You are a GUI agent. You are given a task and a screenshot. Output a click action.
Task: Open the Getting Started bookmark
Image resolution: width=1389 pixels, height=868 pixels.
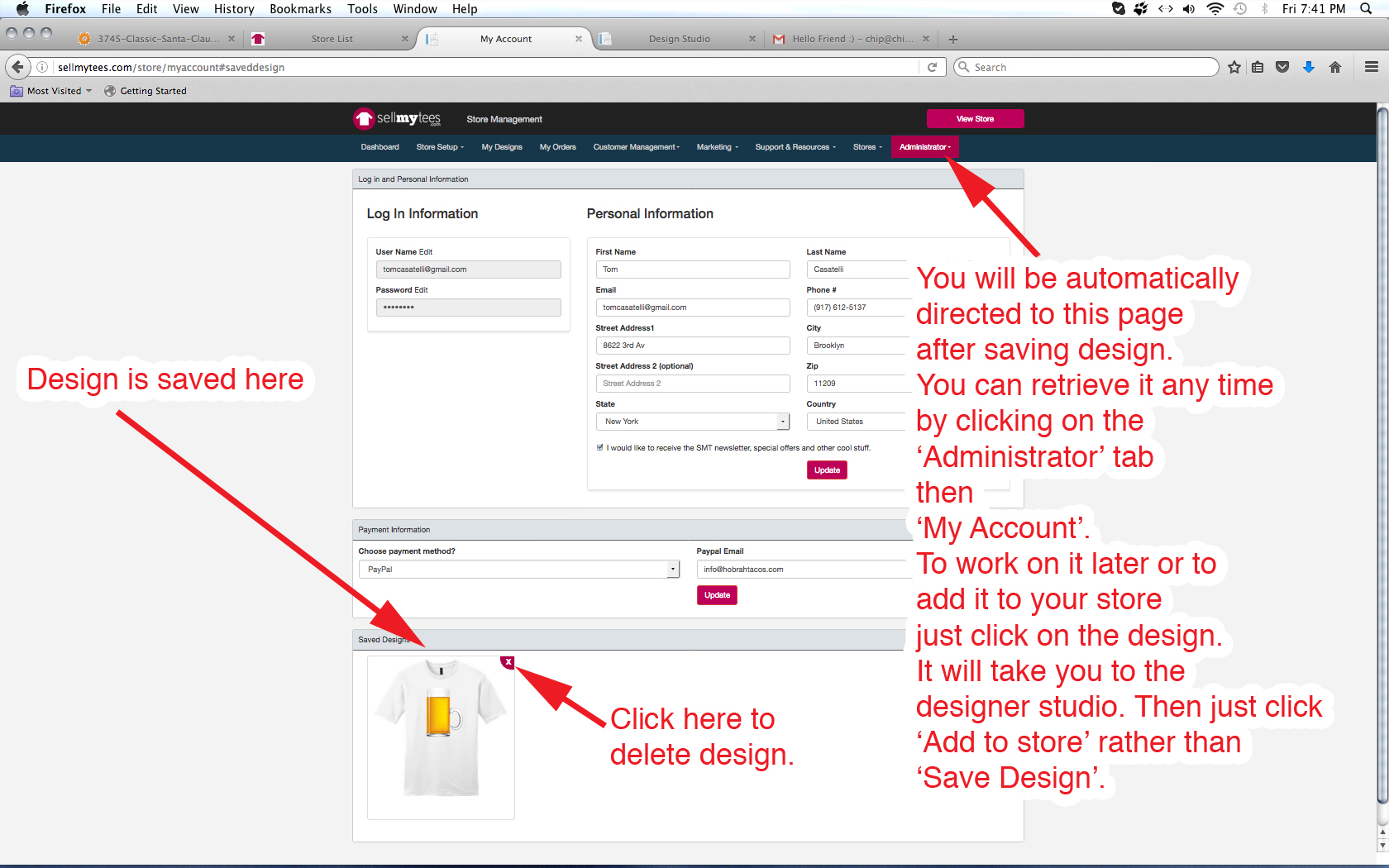click(146, 91)
